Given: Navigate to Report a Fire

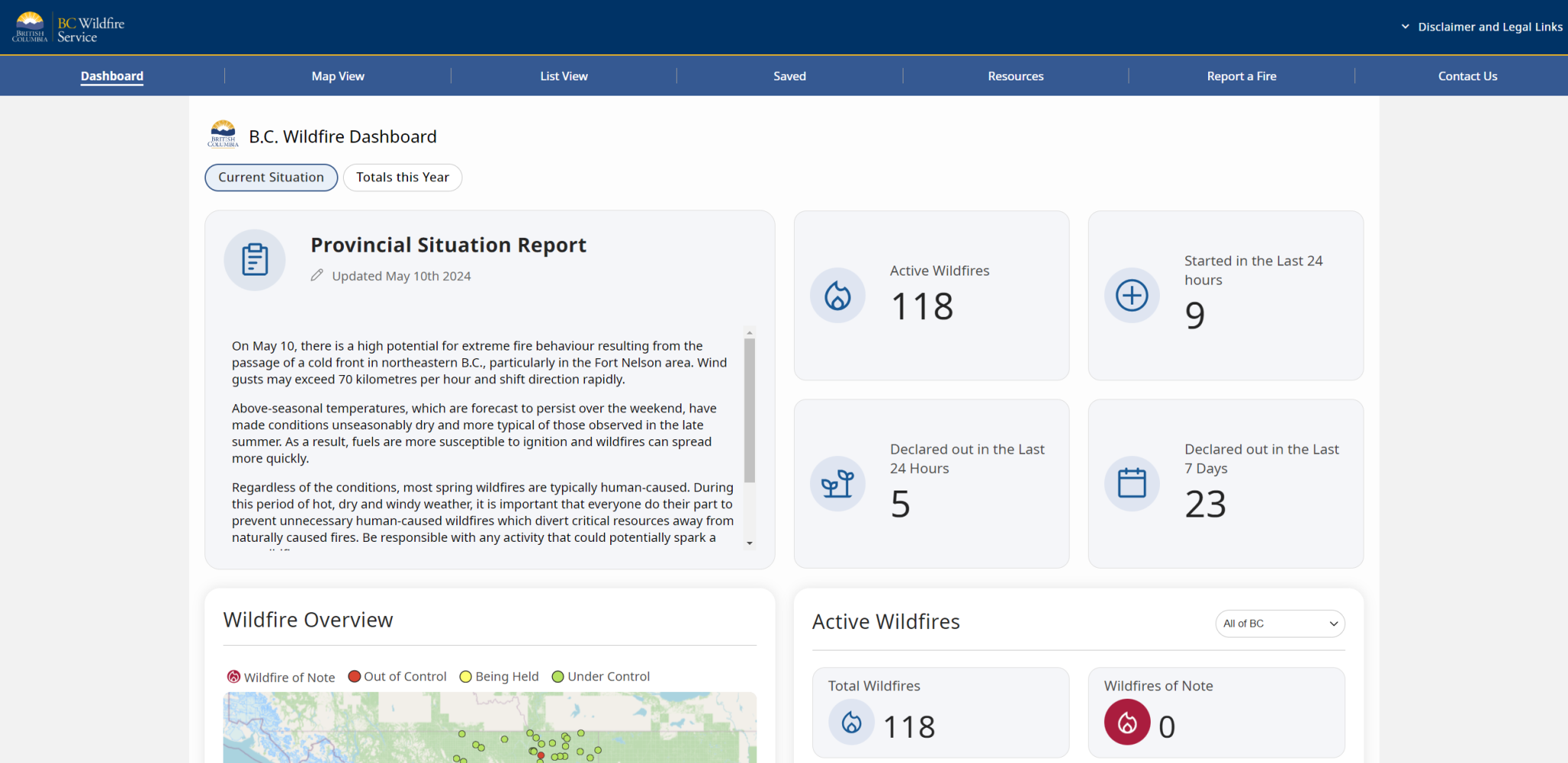Looking at the screenshot, I should tap(1241, 76).
